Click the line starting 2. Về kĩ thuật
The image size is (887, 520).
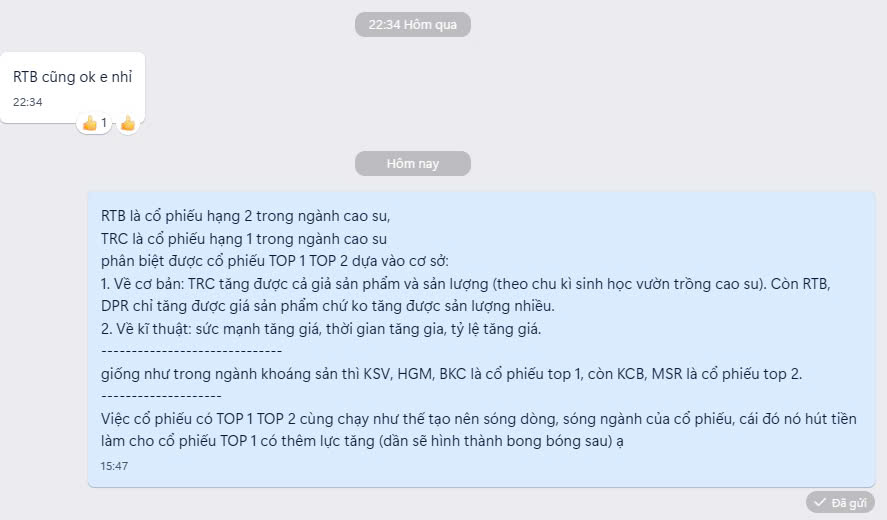pos(321,329)
